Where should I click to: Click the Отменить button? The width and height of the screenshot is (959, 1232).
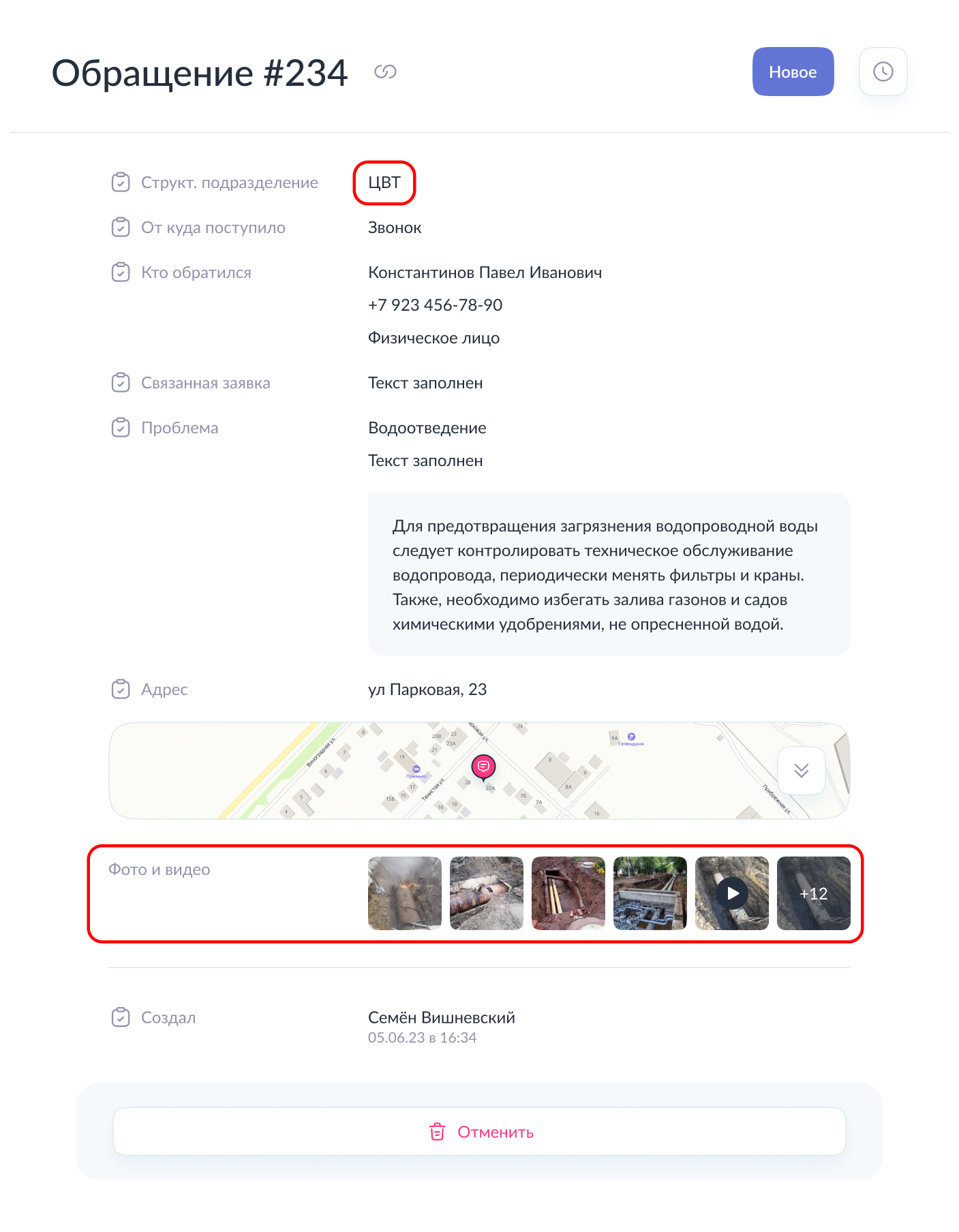click(x=479, y=1131)
